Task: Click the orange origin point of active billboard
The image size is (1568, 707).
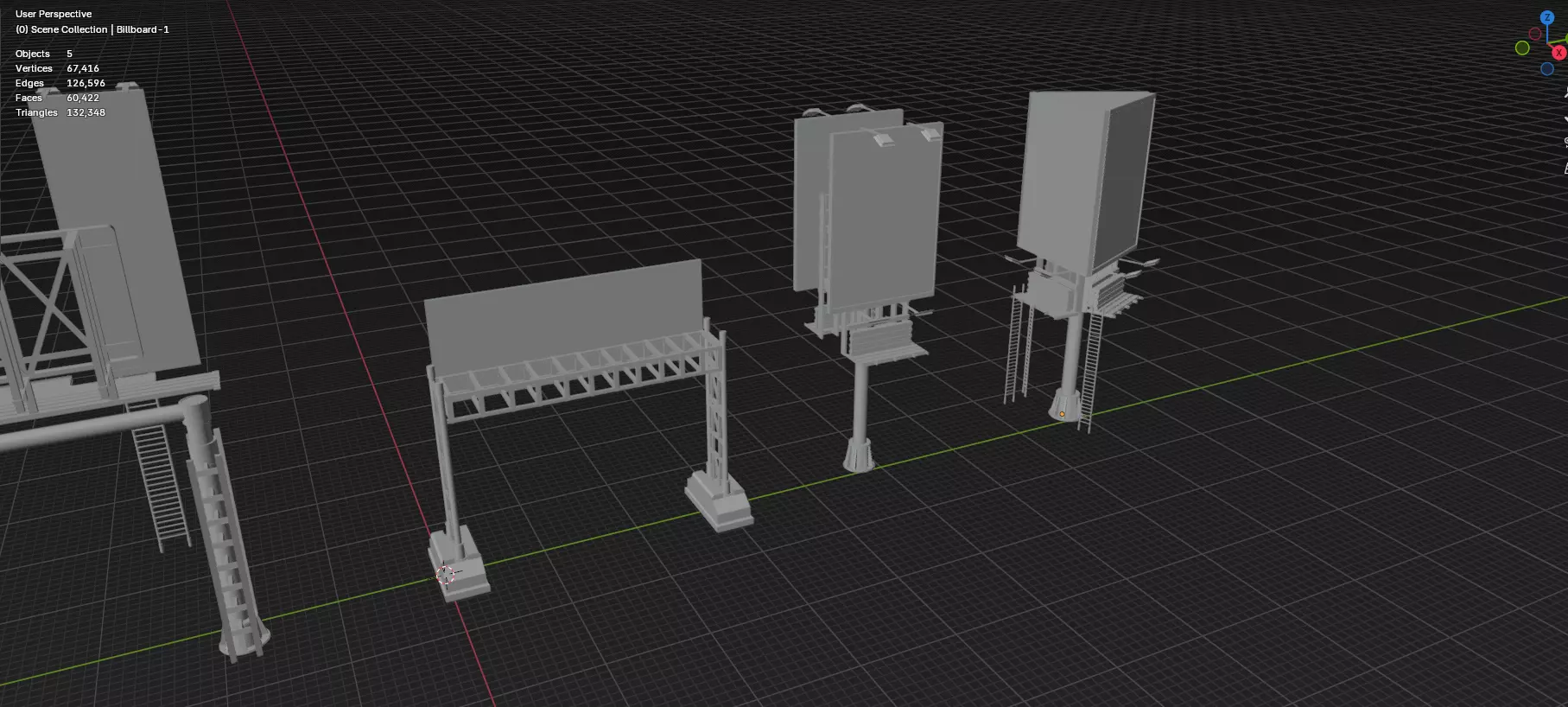Action: coord(1062,414)
